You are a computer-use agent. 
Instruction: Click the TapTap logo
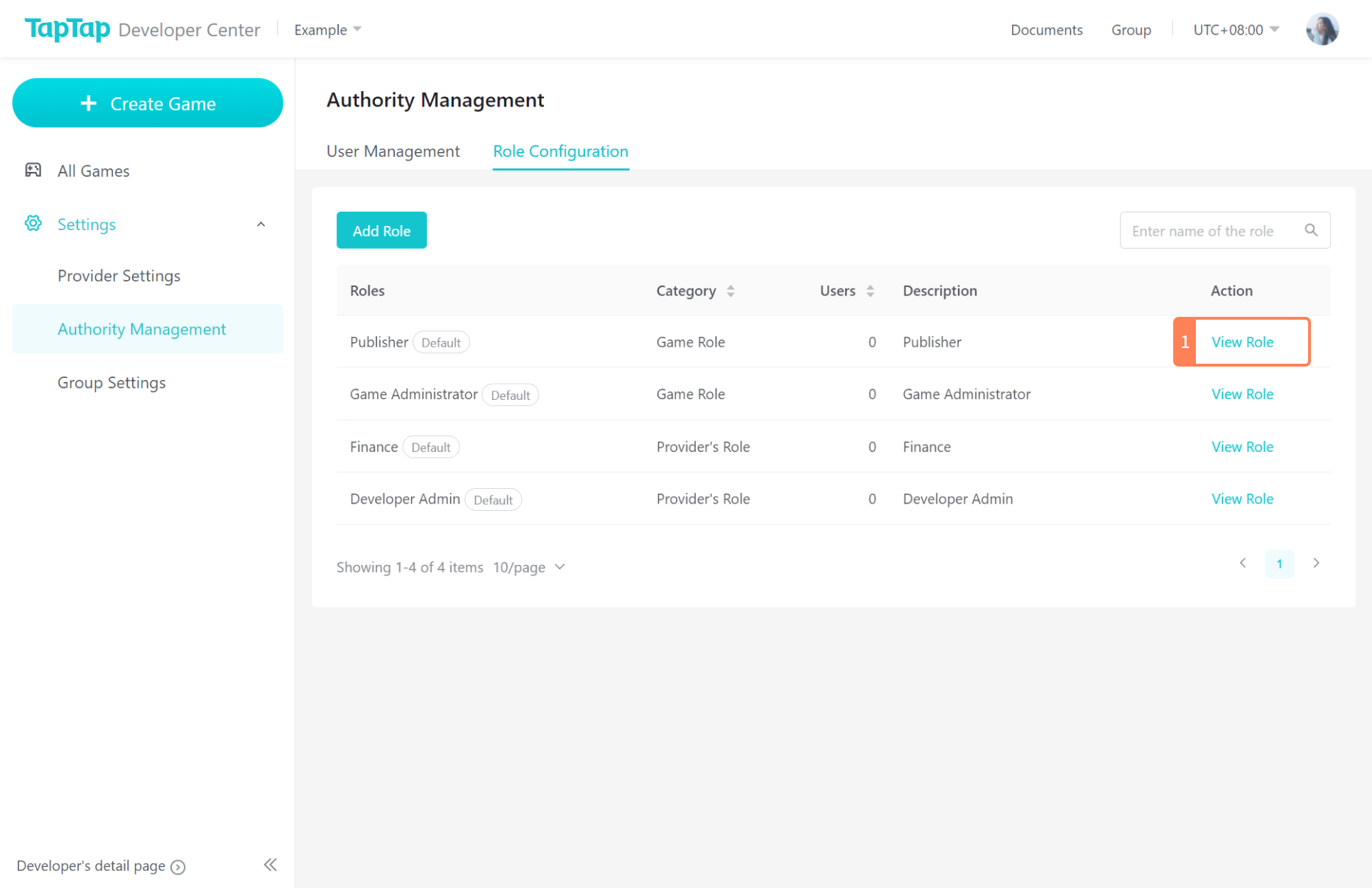click(x=67, y=29)
